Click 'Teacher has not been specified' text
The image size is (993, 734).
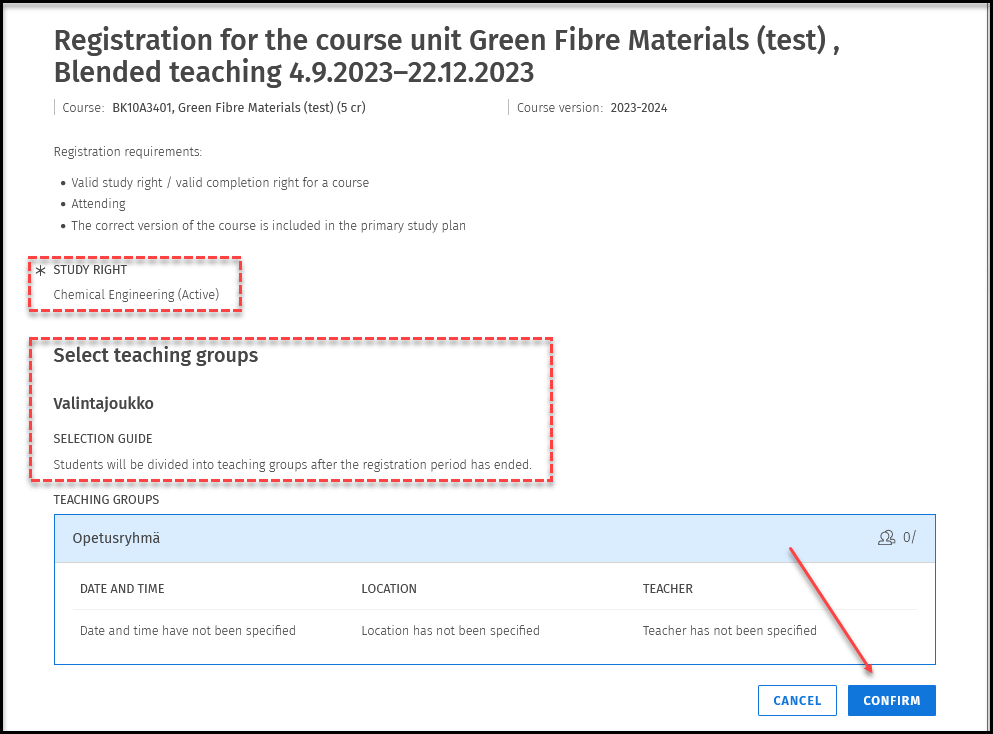[x=729, y=631]
